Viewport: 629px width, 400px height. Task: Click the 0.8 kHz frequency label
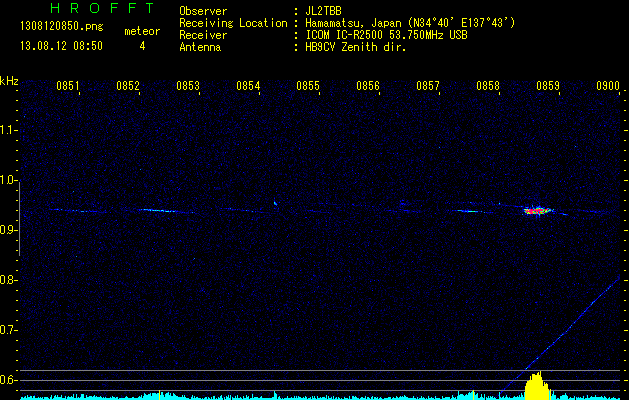click(x=7, y=280)
